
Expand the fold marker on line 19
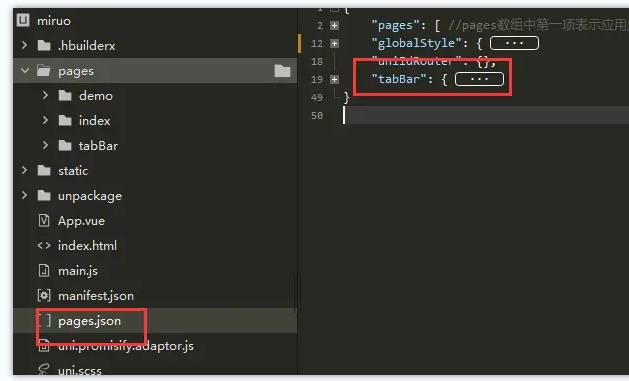point(334,79)
